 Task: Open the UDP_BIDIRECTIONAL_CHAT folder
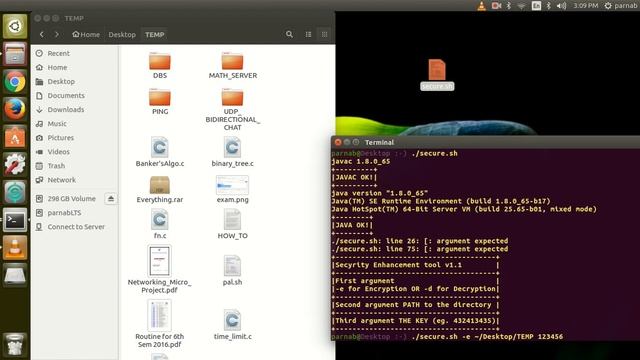pyautogui.click(x=233, y=109)
